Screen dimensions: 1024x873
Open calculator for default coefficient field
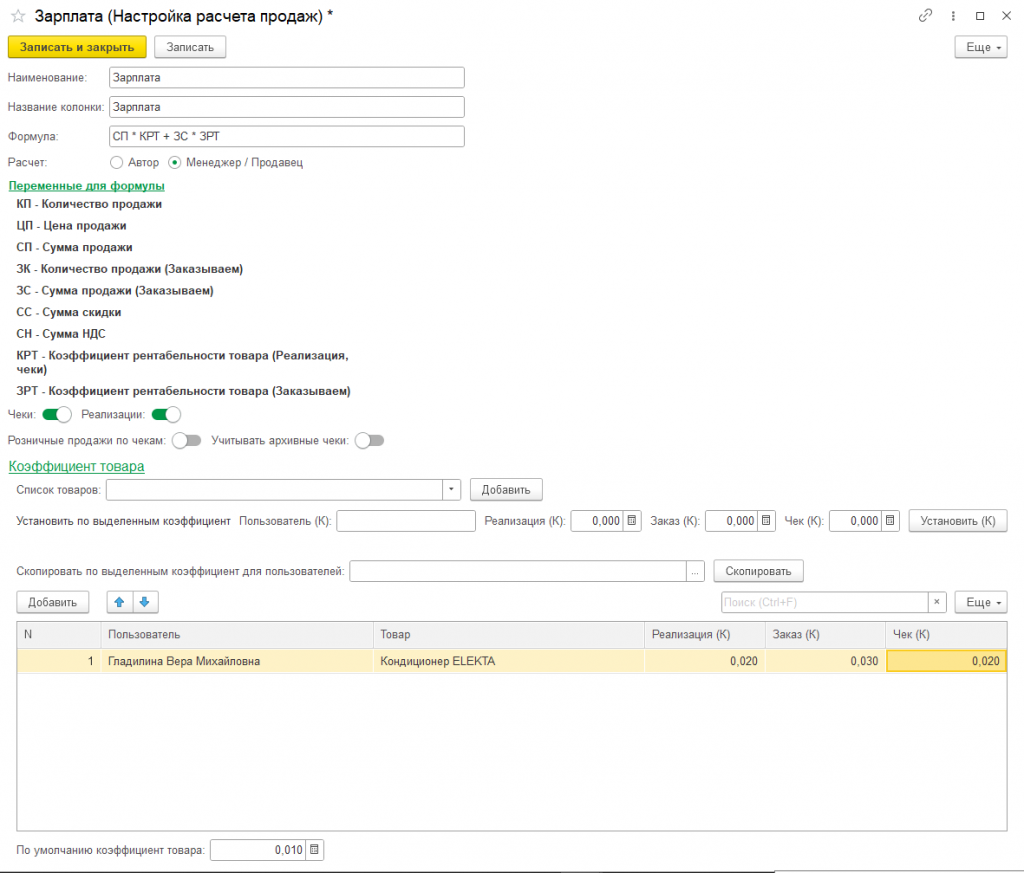314,849
